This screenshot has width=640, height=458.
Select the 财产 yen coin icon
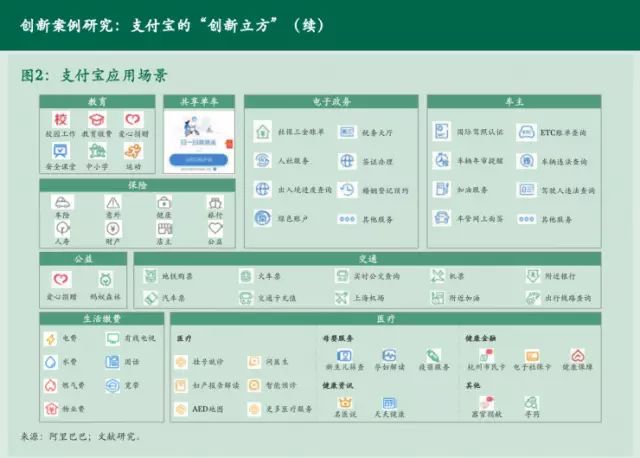click(x=113, y=228)
